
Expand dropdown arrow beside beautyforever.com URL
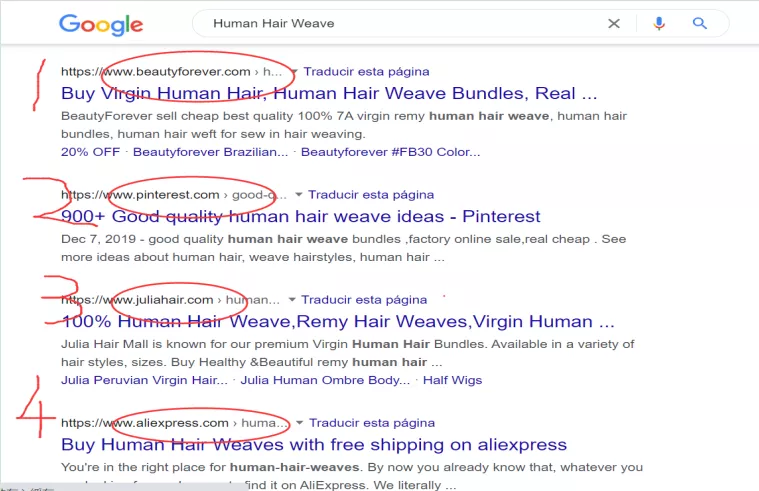[x=294, y=72]
